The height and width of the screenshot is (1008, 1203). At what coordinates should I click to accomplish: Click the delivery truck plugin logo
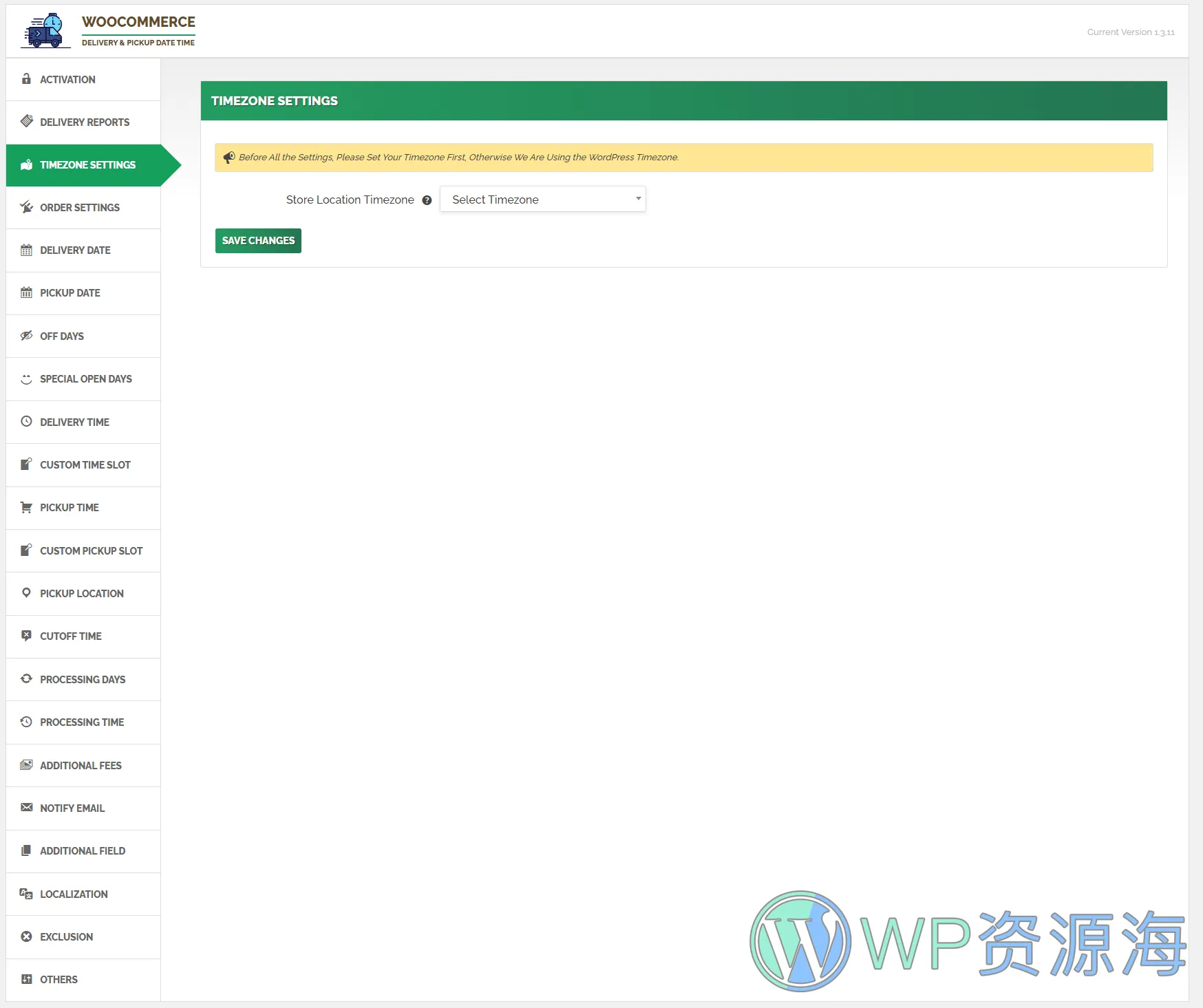45,31
